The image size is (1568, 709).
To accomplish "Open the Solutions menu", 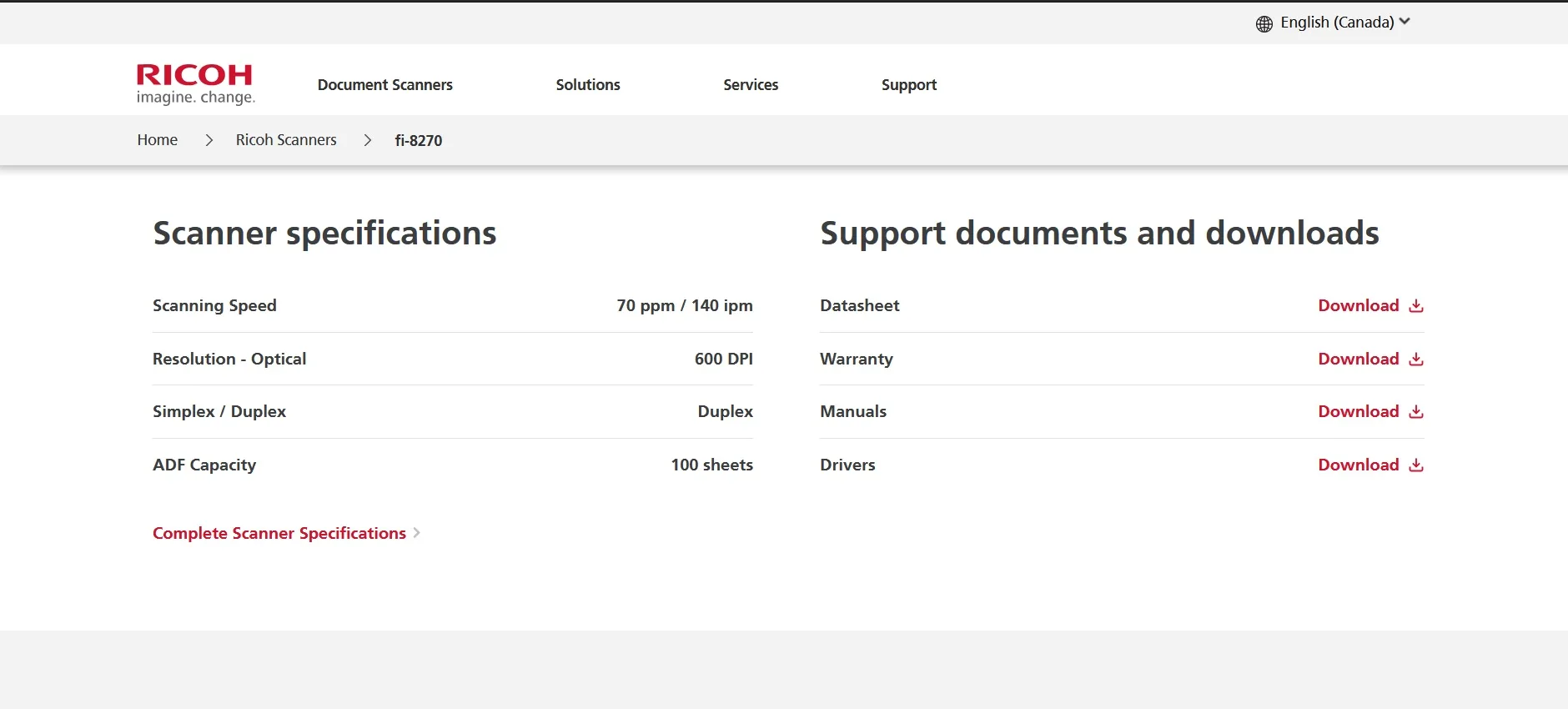I will 587,85.
